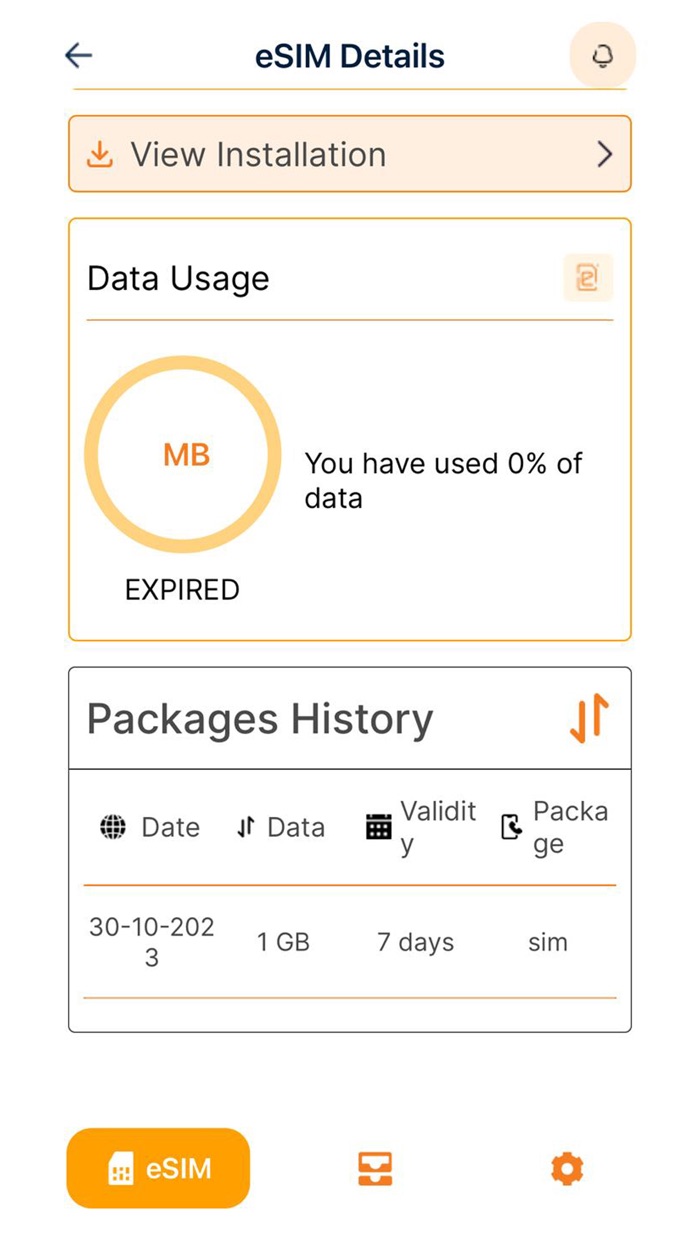
Task: Open the inbox tray bottom tab
Action: 375,1168
